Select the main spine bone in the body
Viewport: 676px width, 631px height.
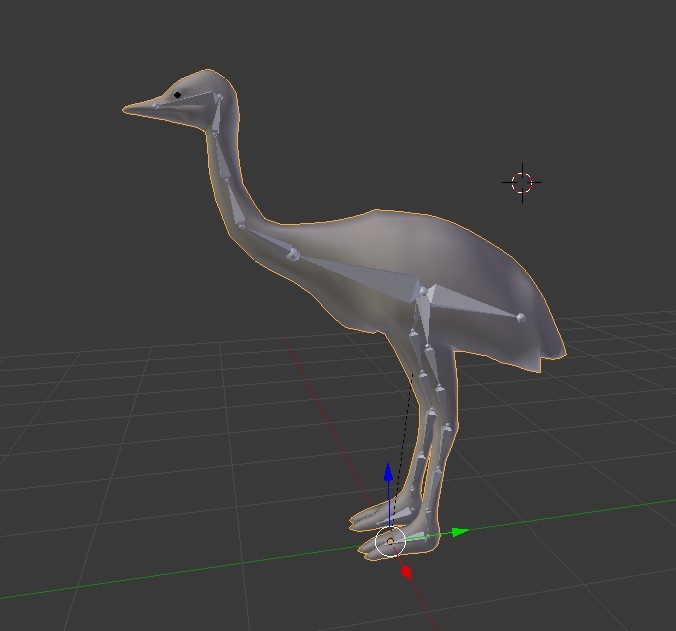point(360,275)
